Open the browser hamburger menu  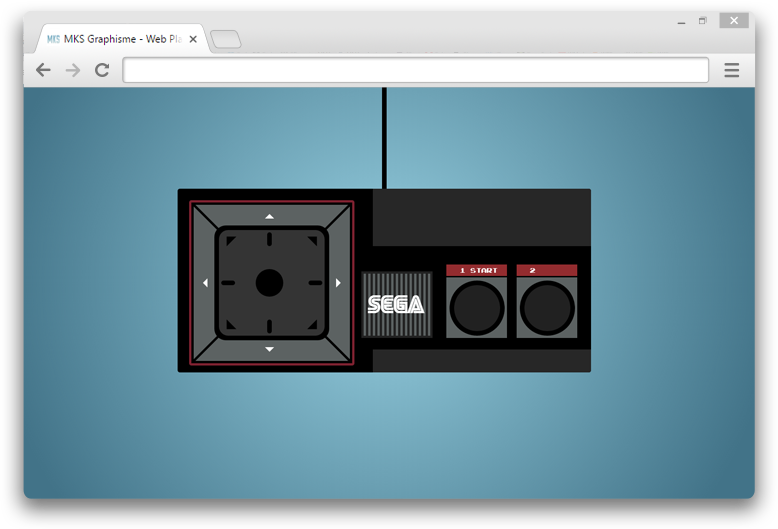(732, 70)
